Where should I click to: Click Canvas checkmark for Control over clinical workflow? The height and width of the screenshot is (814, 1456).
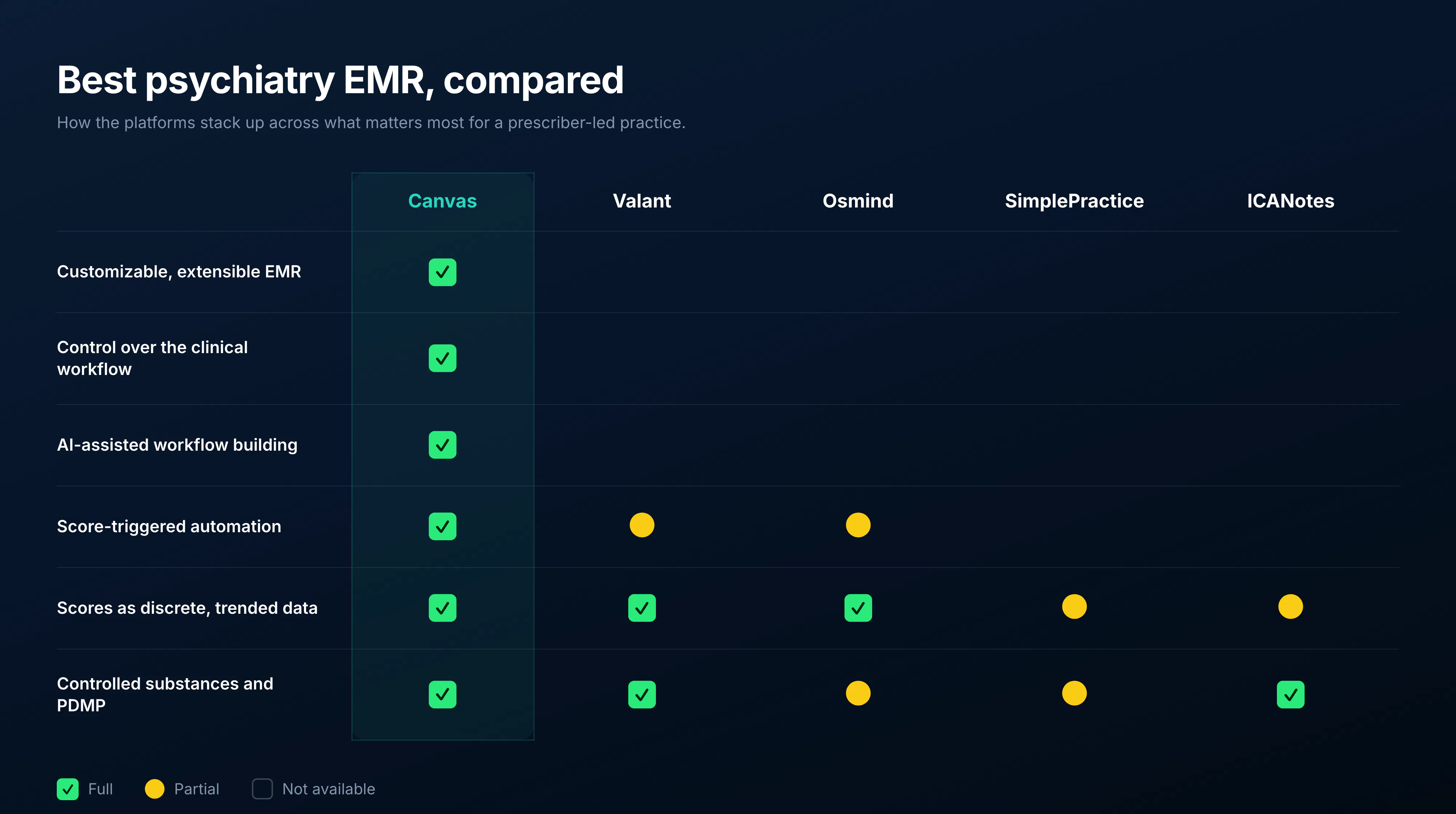tap(442, 358)
